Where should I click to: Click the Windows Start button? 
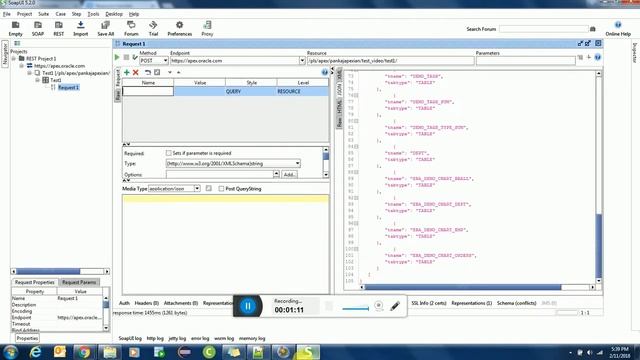[10, 352]
